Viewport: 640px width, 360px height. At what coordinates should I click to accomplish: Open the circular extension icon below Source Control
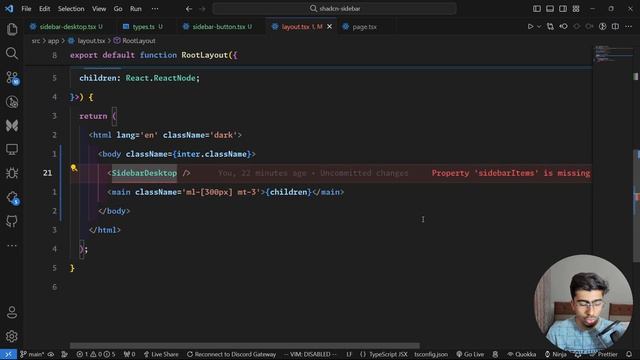pyautogui.click(x=12, y=102)
